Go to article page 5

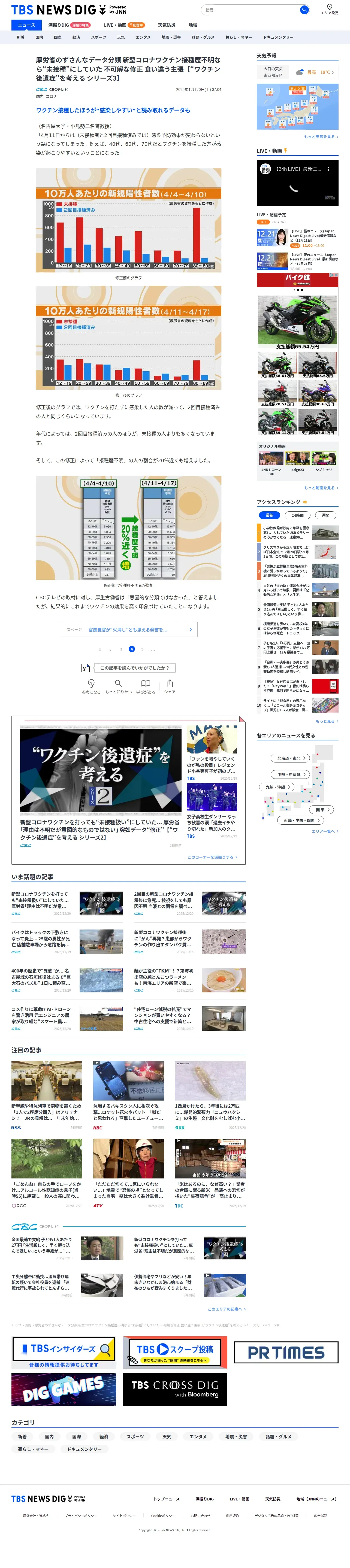click(143, 649)
